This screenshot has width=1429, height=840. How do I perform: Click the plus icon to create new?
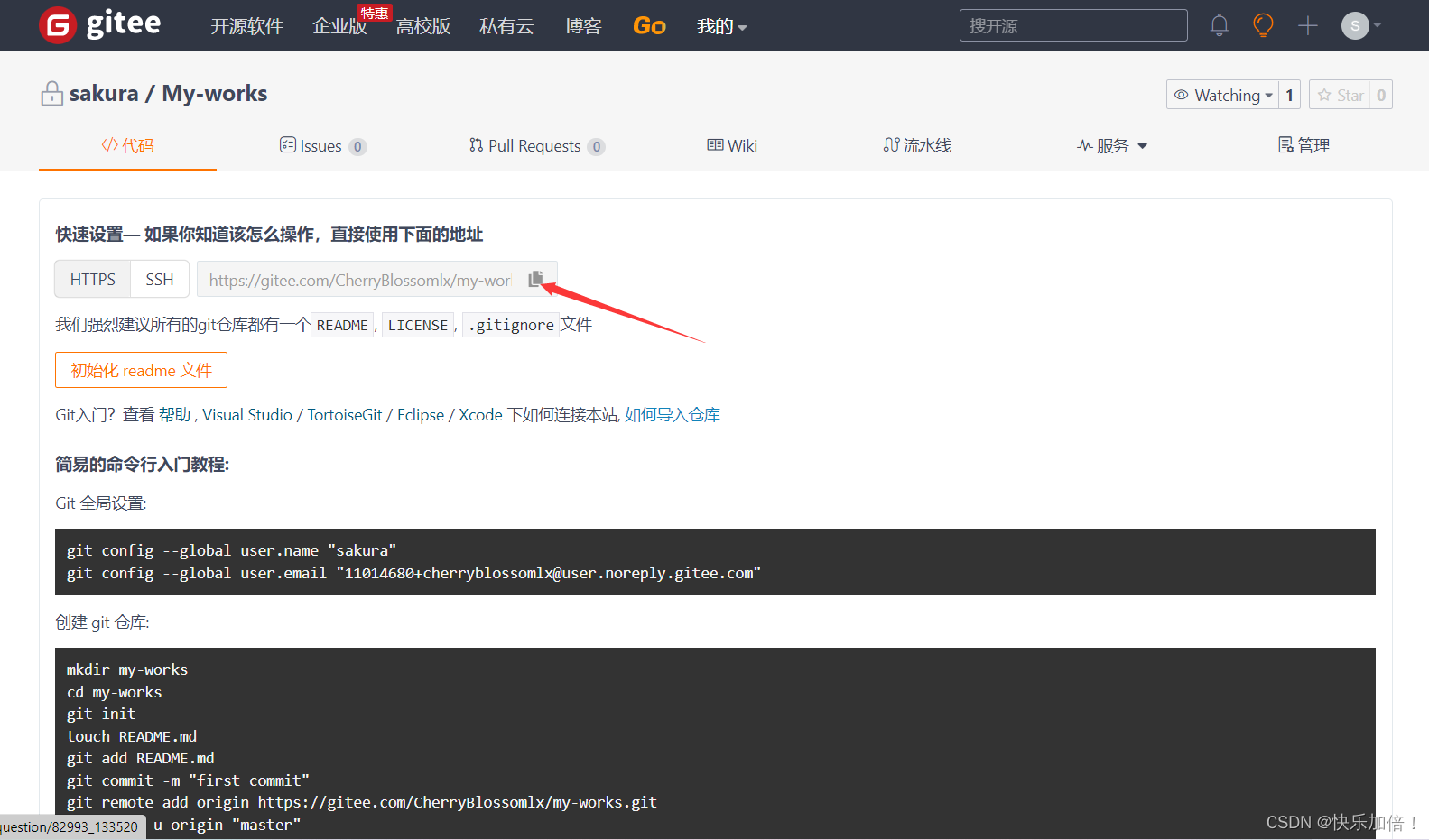click(x=1307, y=25)
